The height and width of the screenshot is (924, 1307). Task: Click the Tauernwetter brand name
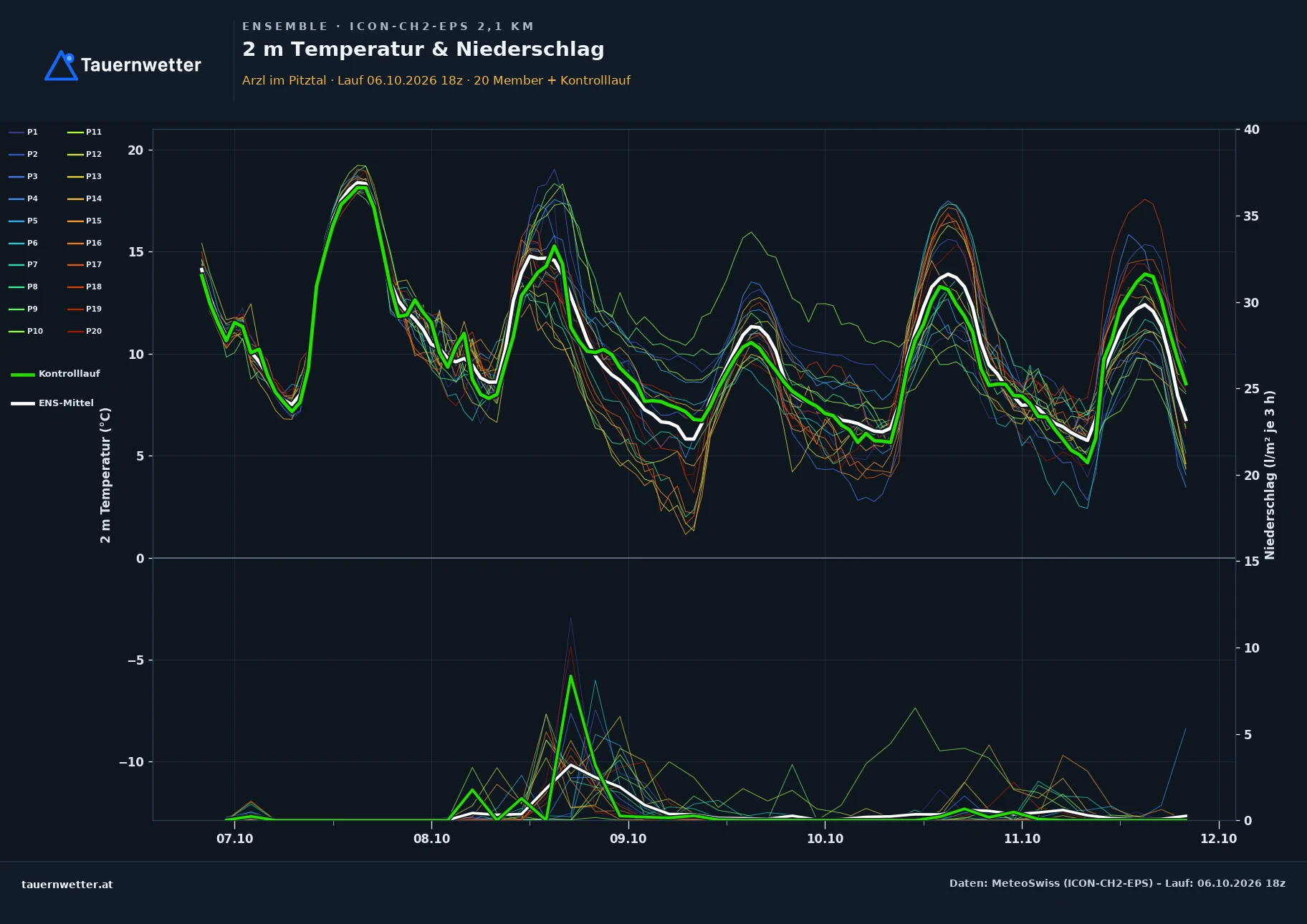point(141,65)
